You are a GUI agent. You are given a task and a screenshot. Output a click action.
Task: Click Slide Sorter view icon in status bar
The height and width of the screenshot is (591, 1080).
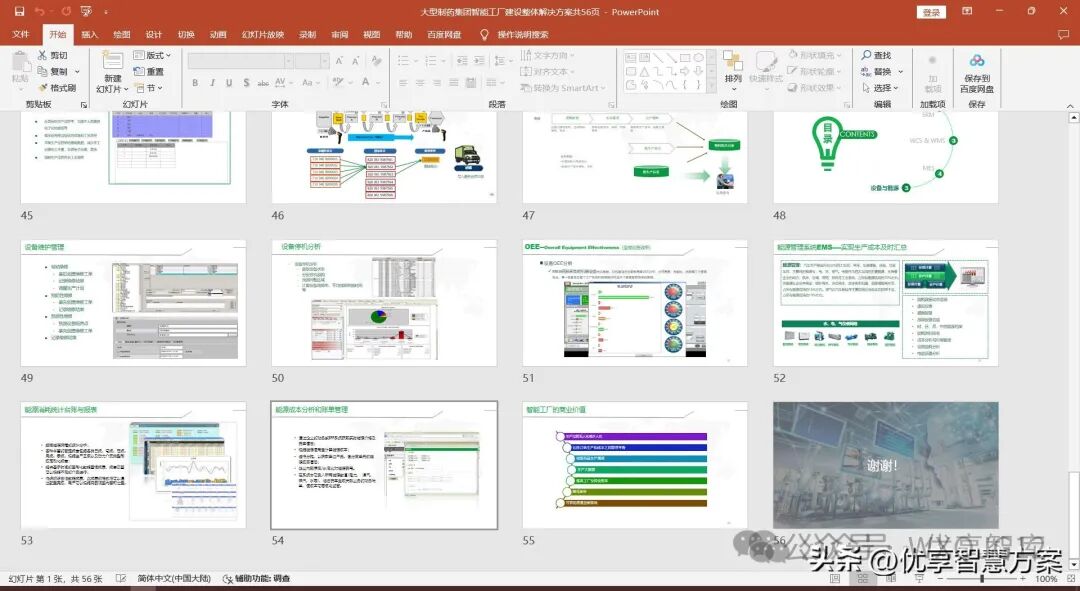pos(862,579)
